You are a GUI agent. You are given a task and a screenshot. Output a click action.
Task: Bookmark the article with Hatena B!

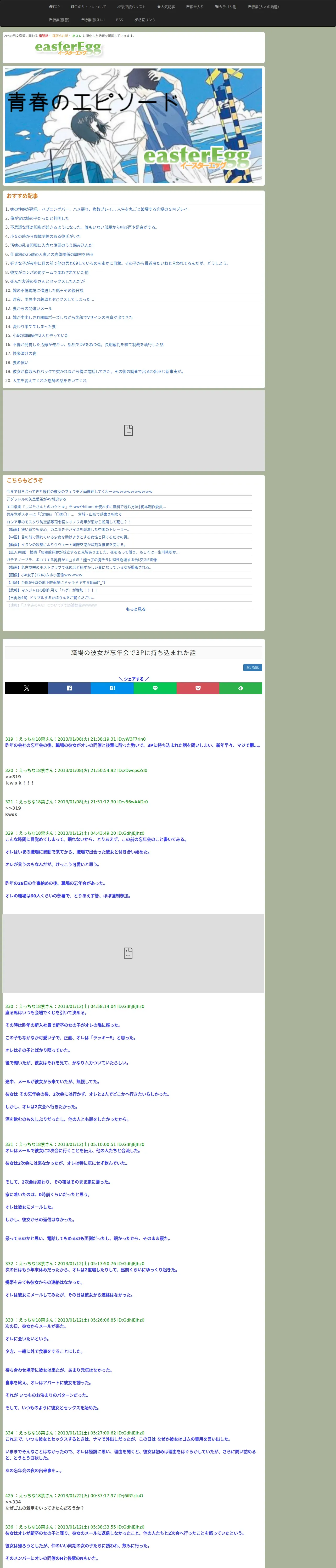[112, 688]
